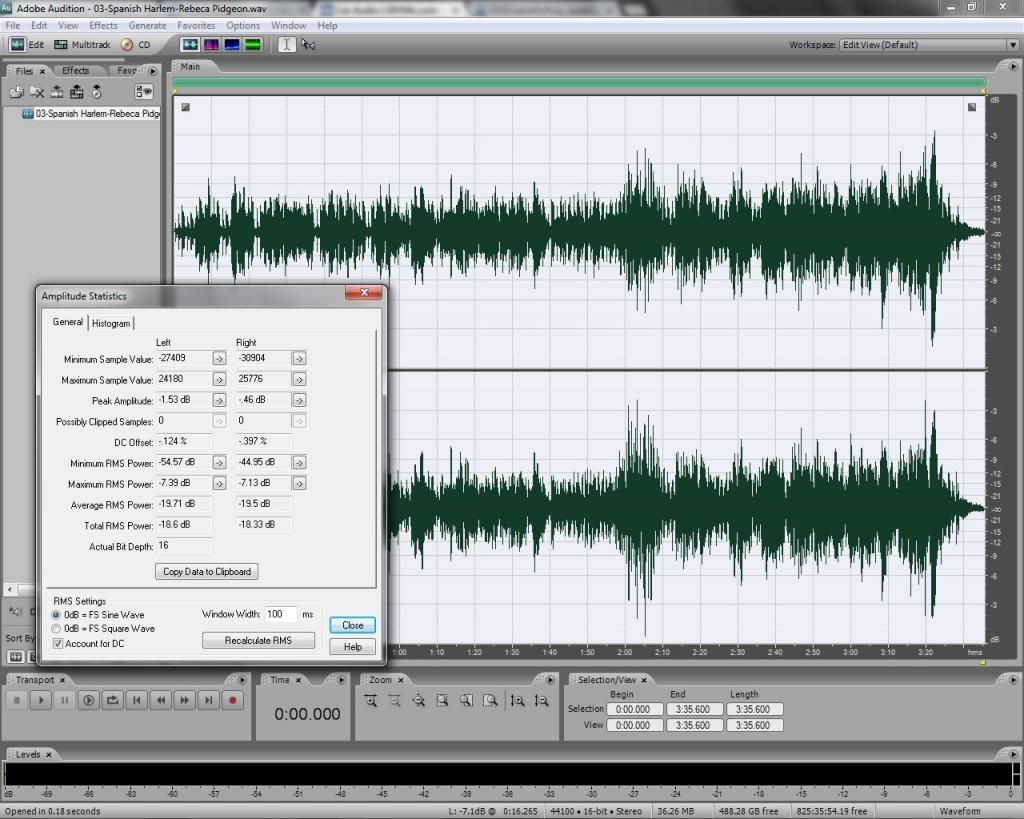The height and width of the screenshot is (819, 1024).
Task: Select the 0dB = FS Square Wave option
Action: coord(56,629)
